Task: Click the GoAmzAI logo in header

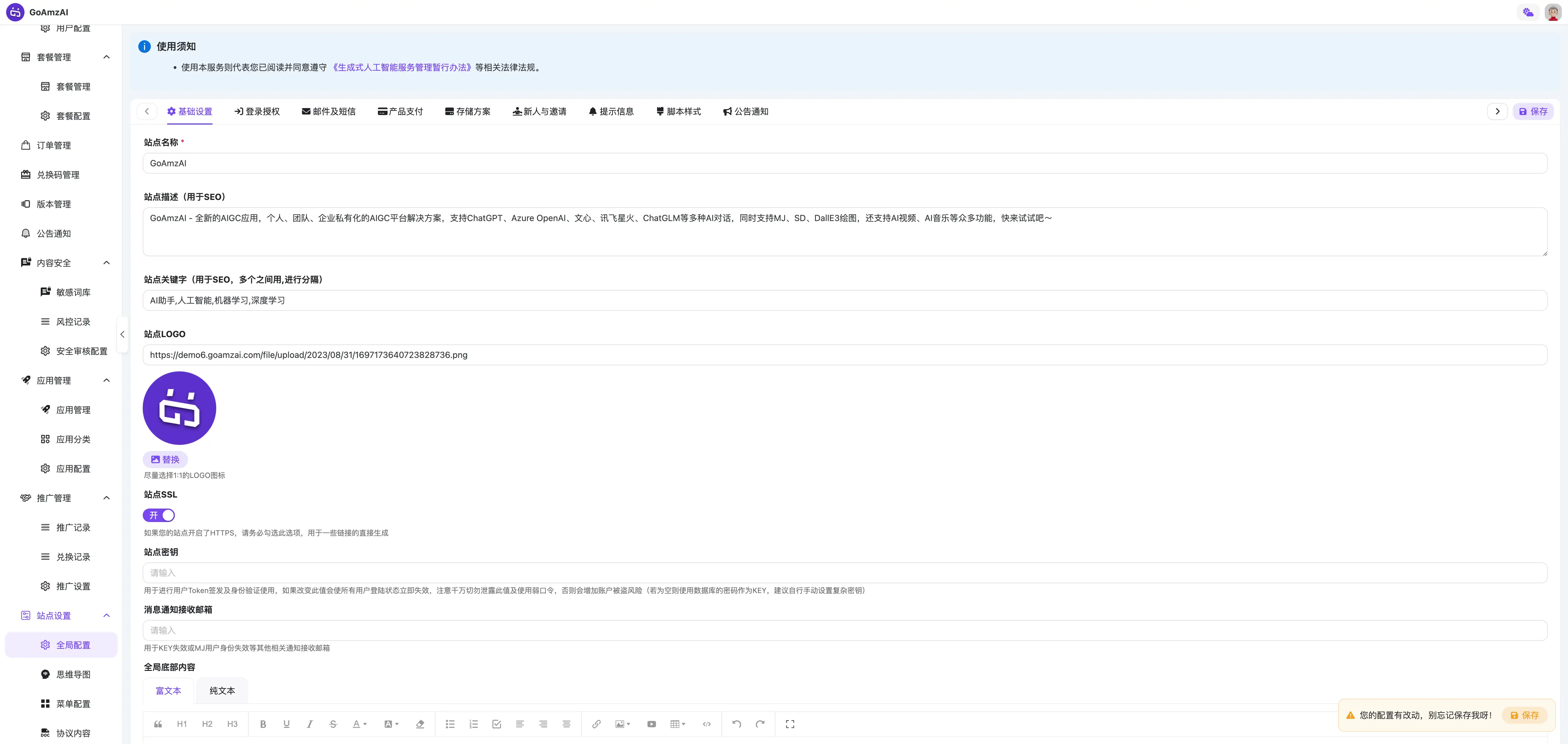Action: (15, 12)
